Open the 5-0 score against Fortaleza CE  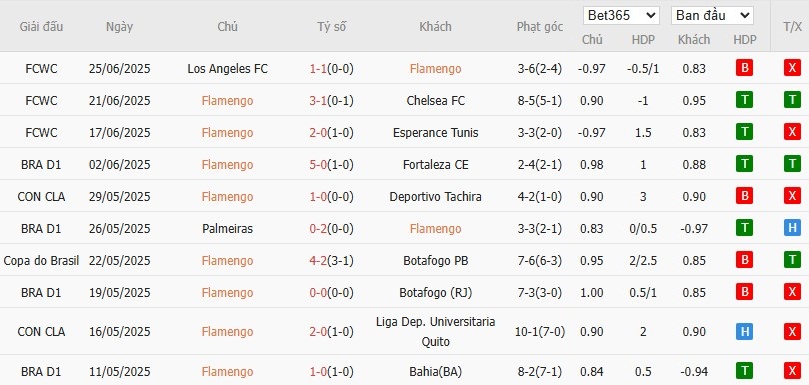(318, 165)
